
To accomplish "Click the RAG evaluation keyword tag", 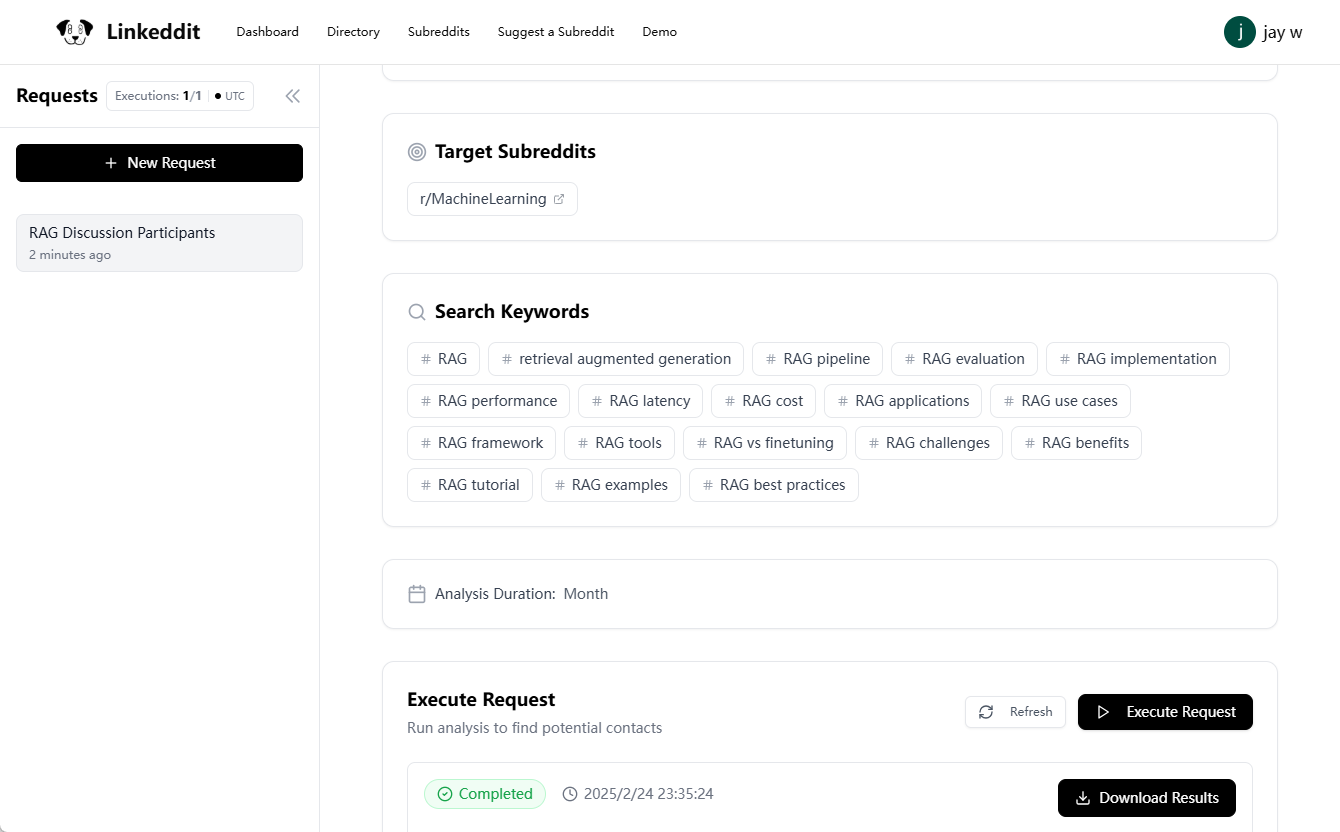I will point(964,359).
